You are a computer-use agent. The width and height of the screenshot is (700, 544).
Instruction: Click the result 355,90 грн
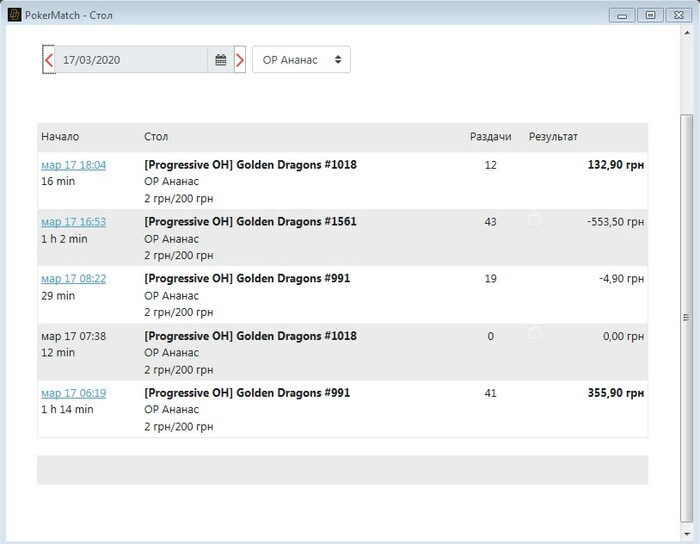(x=616, y=393)
